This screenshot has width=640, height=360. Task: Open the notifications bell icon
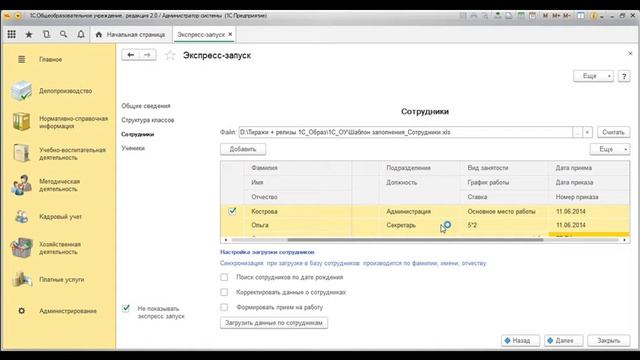tap(81, 35)
